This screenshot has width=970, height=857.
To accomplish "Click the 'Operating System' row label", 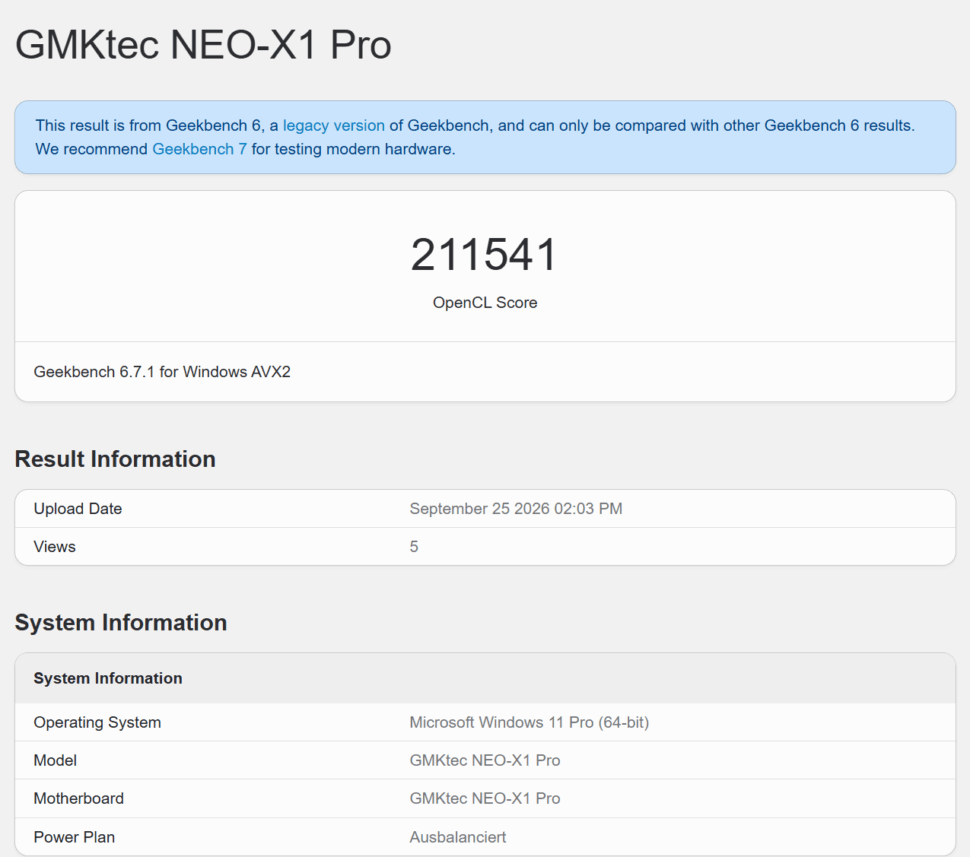I will 97,723.
